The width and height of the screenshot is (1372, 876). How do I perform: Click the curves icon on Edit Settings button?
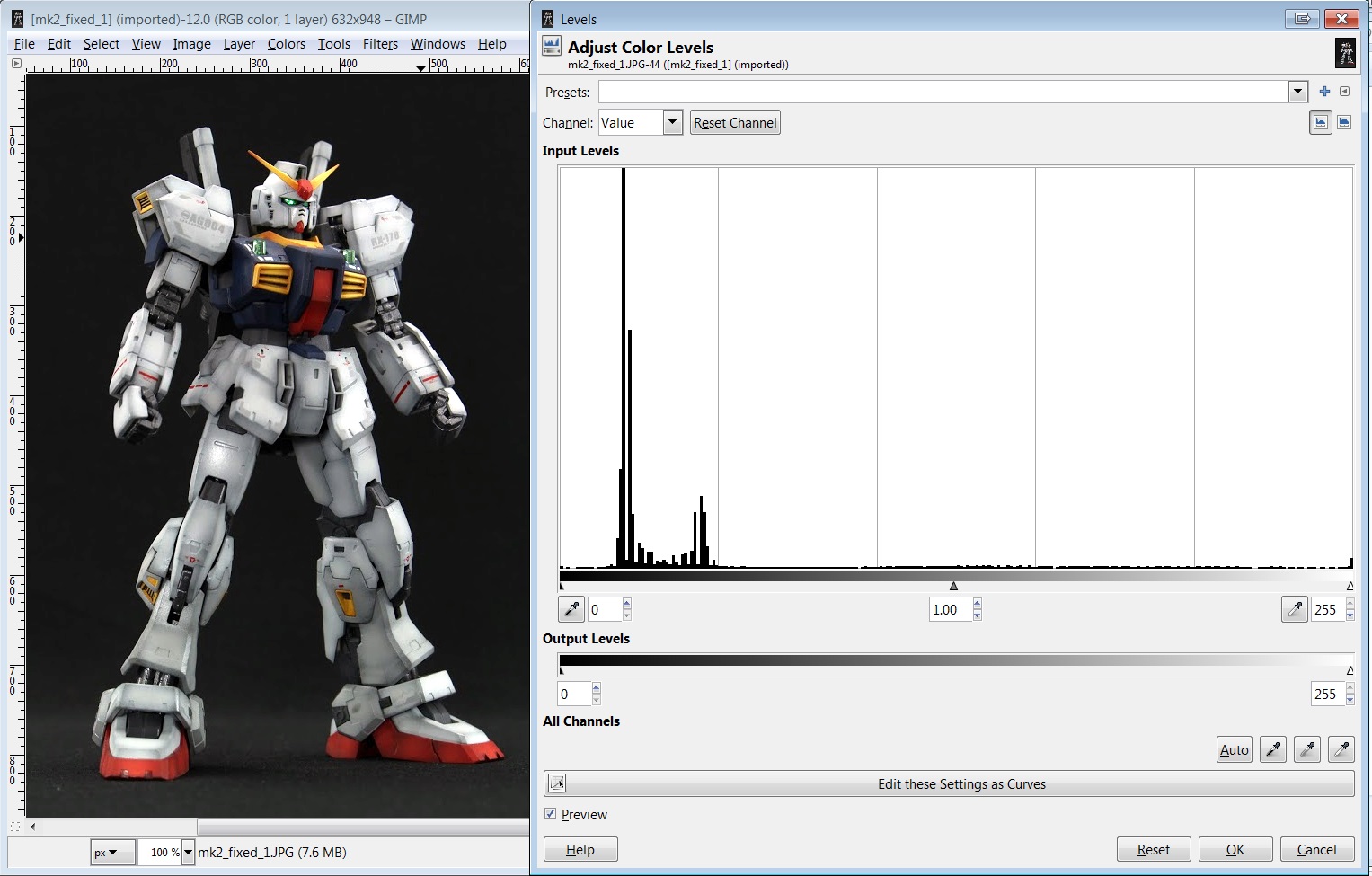pyautogui.click(x=557, y=783)
